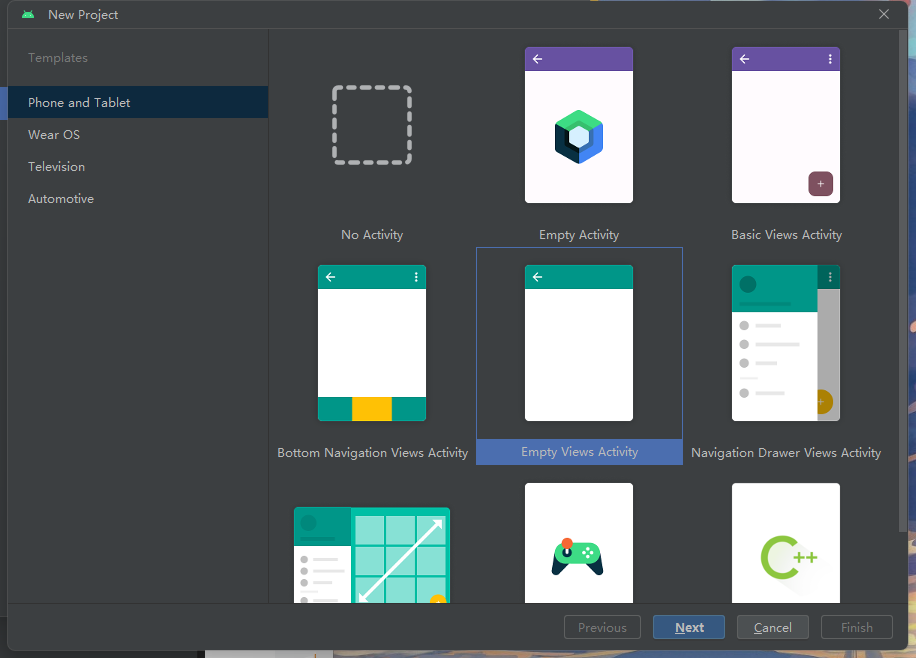
Task: Click the highlighted Empty Views Activity label
Action: point(579,452)
